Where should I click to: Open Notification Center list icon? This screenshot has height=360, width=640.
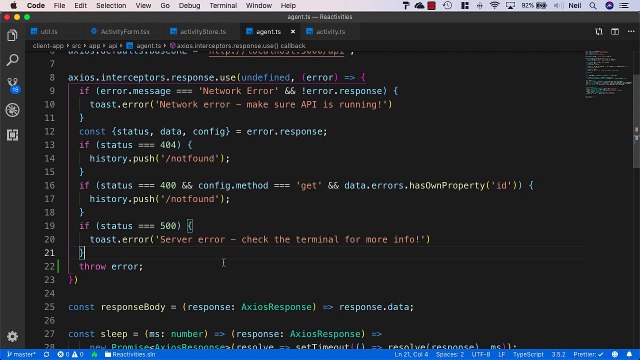(624, 5)
